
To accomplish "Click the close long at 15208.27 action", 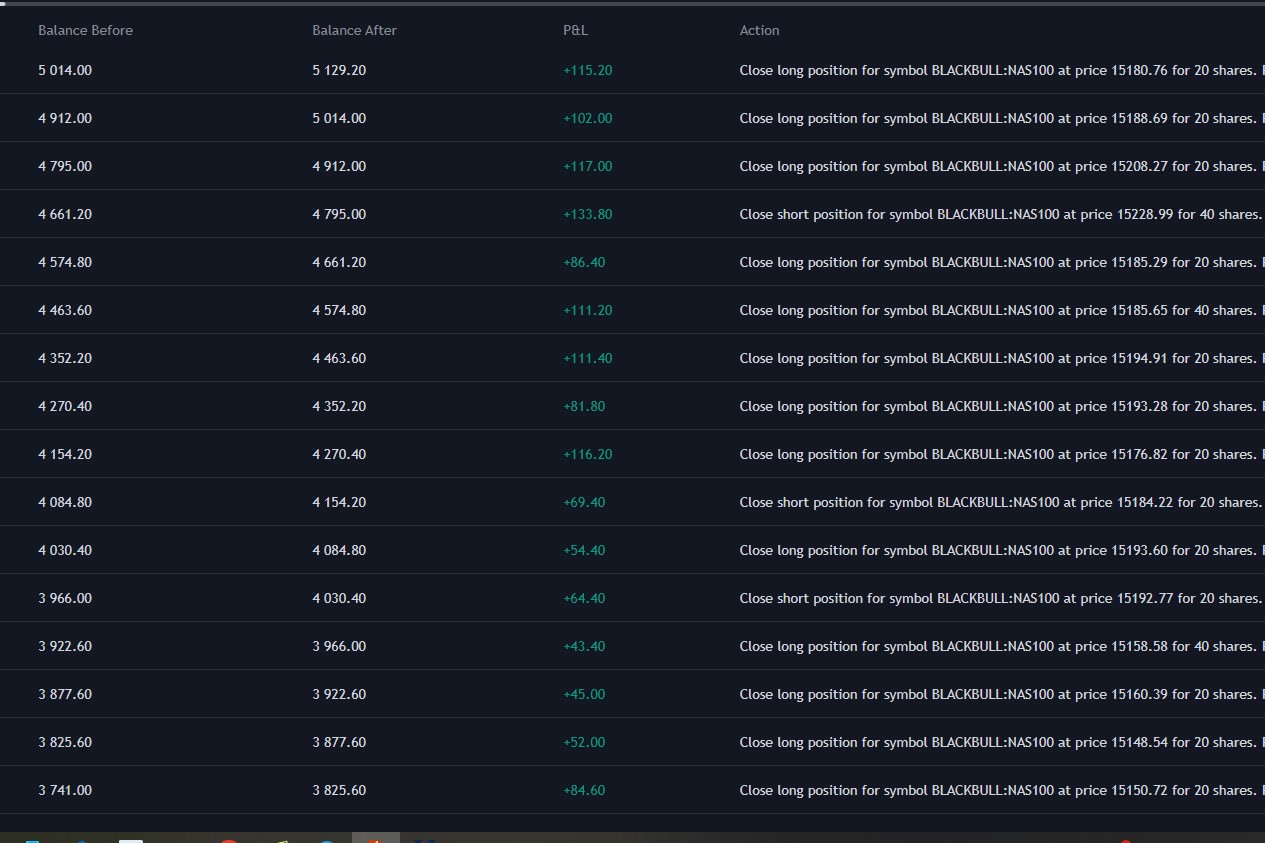I will tap(997, 166).
